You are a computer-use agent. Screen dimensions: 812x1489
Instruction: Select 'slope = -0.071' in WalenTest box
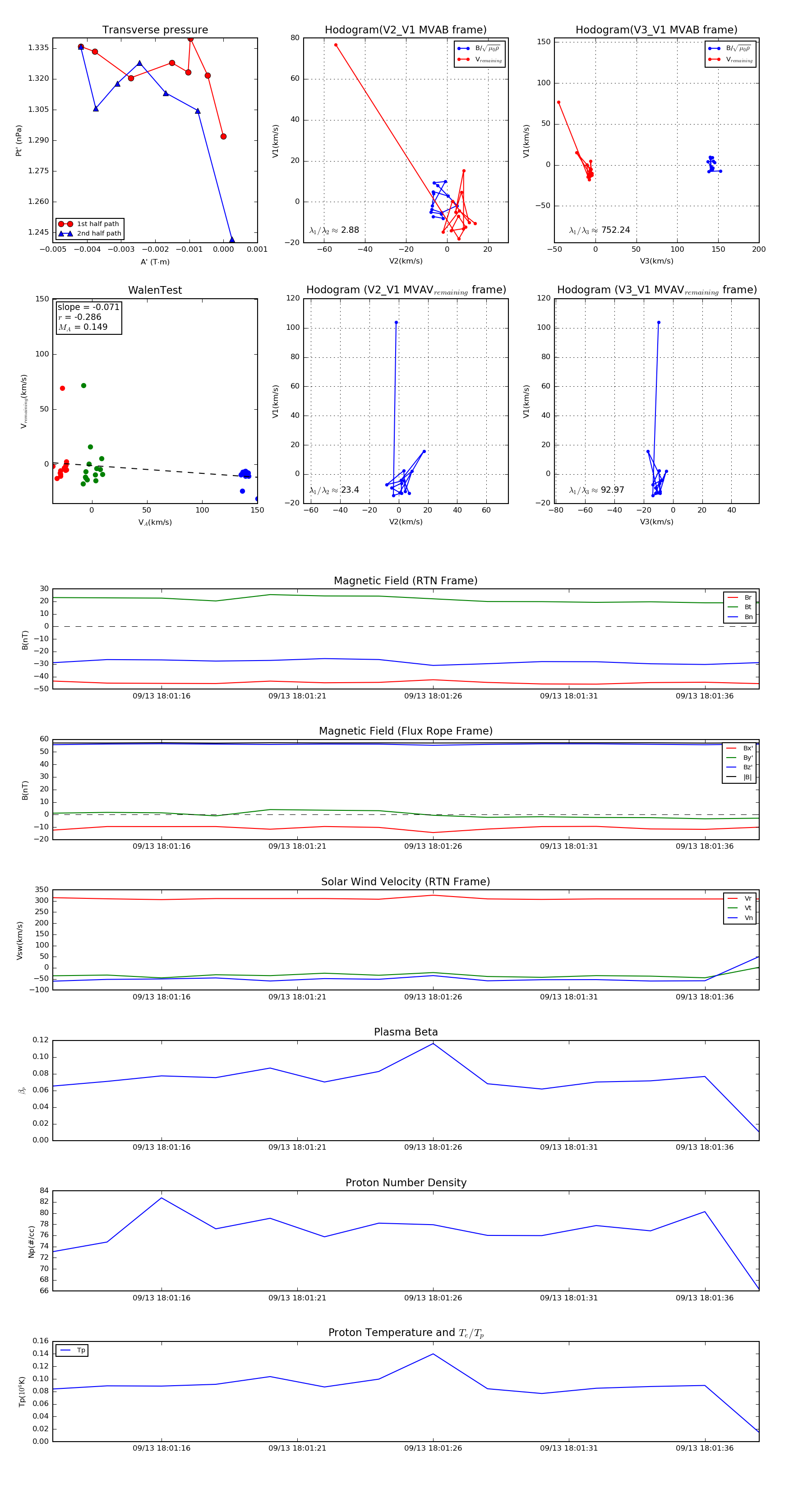point(88,307)
